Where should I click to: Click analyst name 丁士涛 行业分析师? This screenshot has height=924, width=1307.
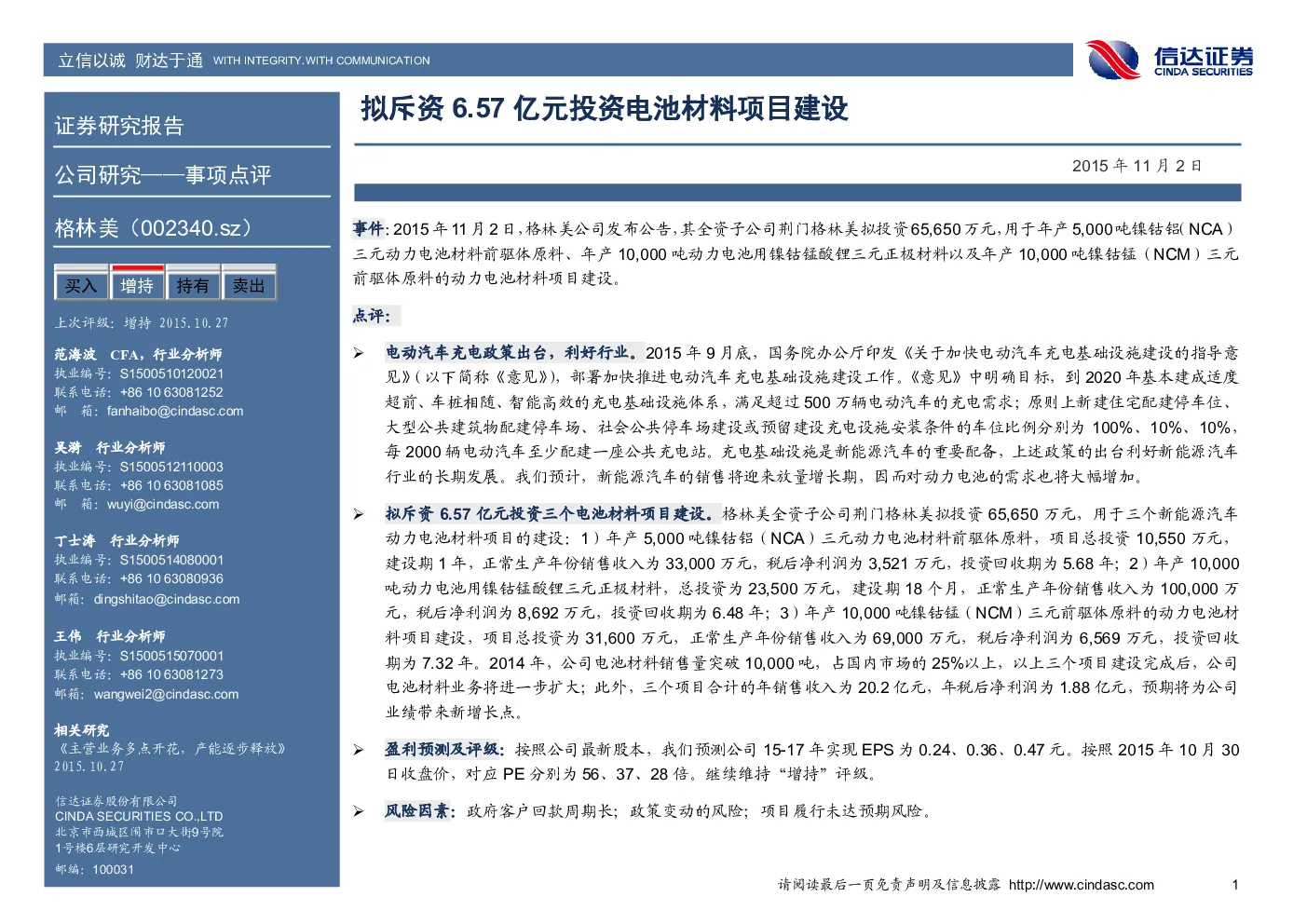[116, 540]
